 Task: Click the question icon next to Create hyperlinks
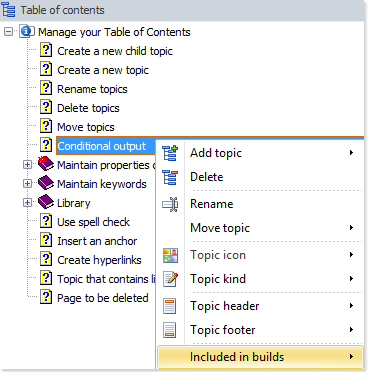46,259
